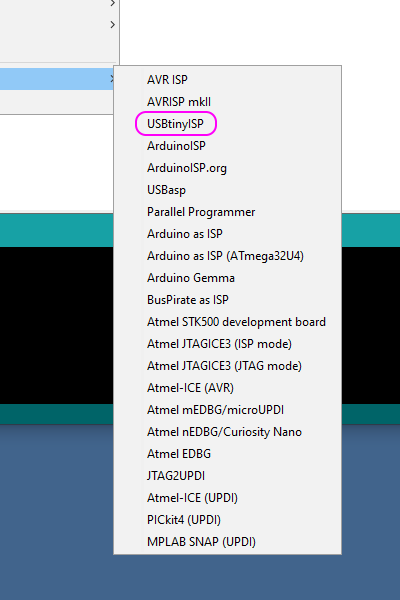The image size is (400, 600).
Task: Select AVR ISP programmer
Action: tap(227, 80)
